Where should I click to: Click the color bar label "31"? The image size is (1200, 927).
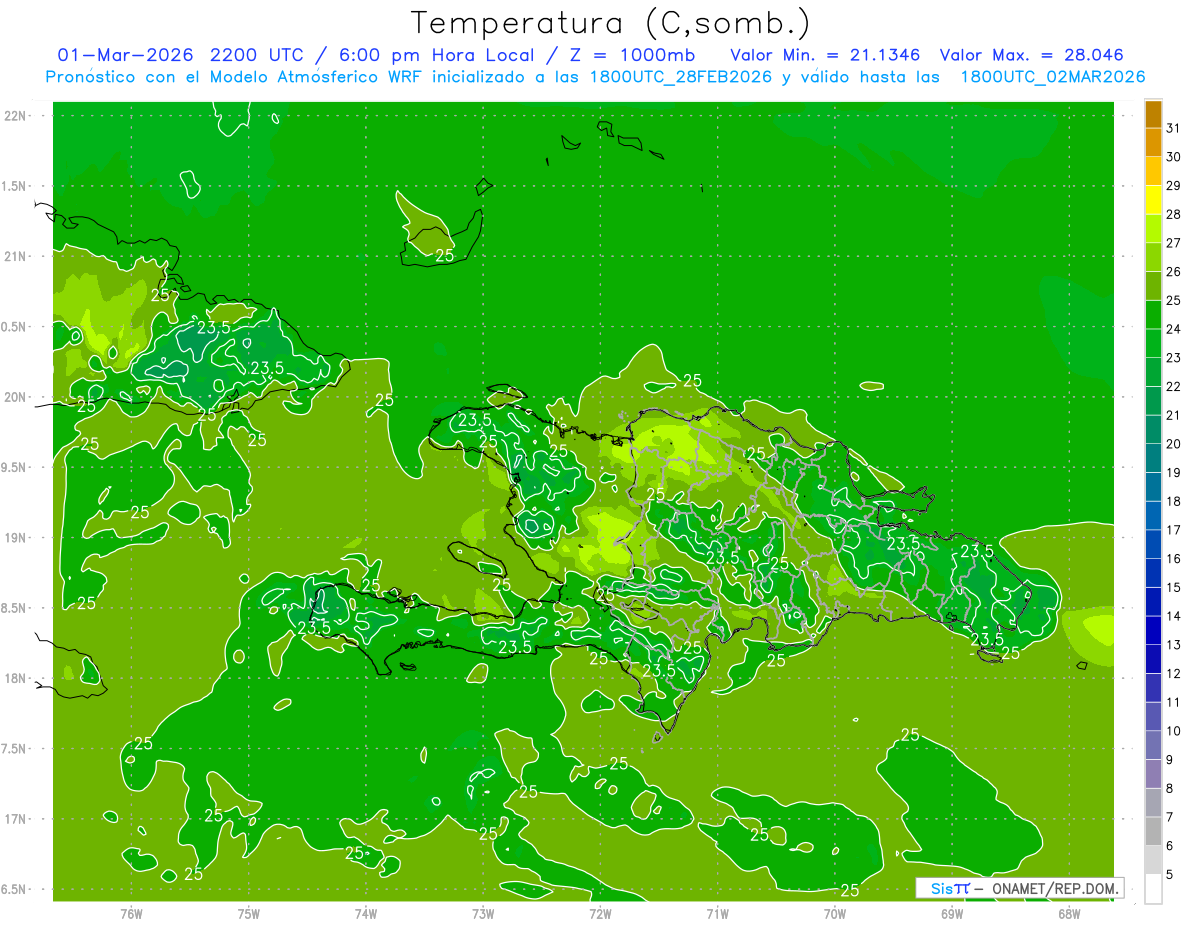coord(1174,128)
